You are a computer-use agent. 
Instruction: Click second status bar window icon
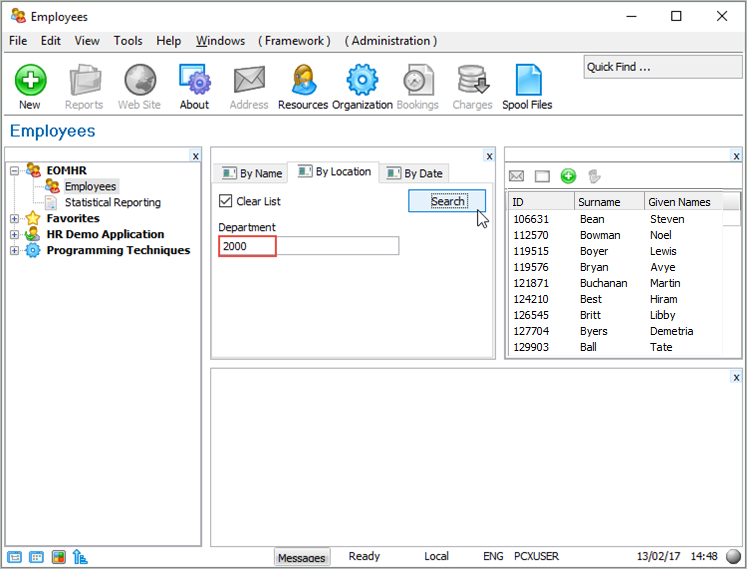coord(36,557)
